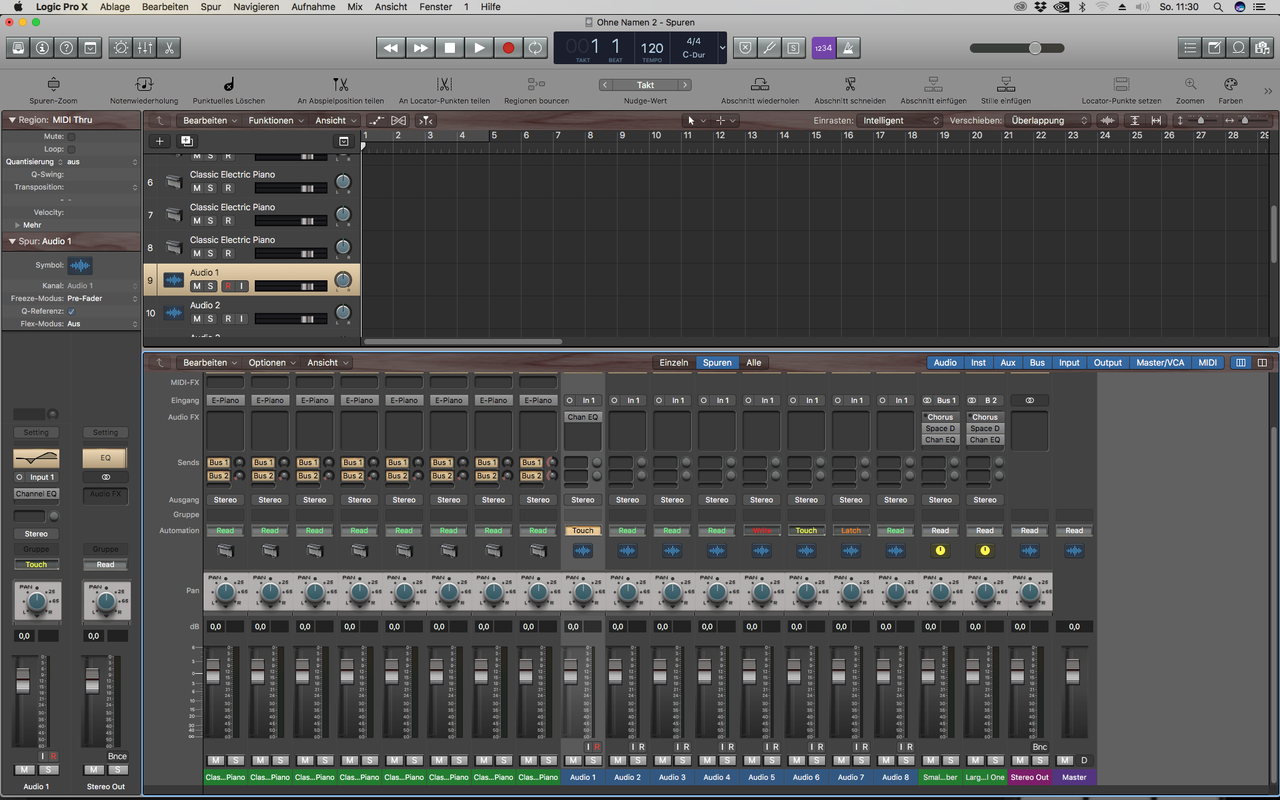This screenshot has height=800, width=1280.
Task: Click the add new track plus button
Action: 159,141
